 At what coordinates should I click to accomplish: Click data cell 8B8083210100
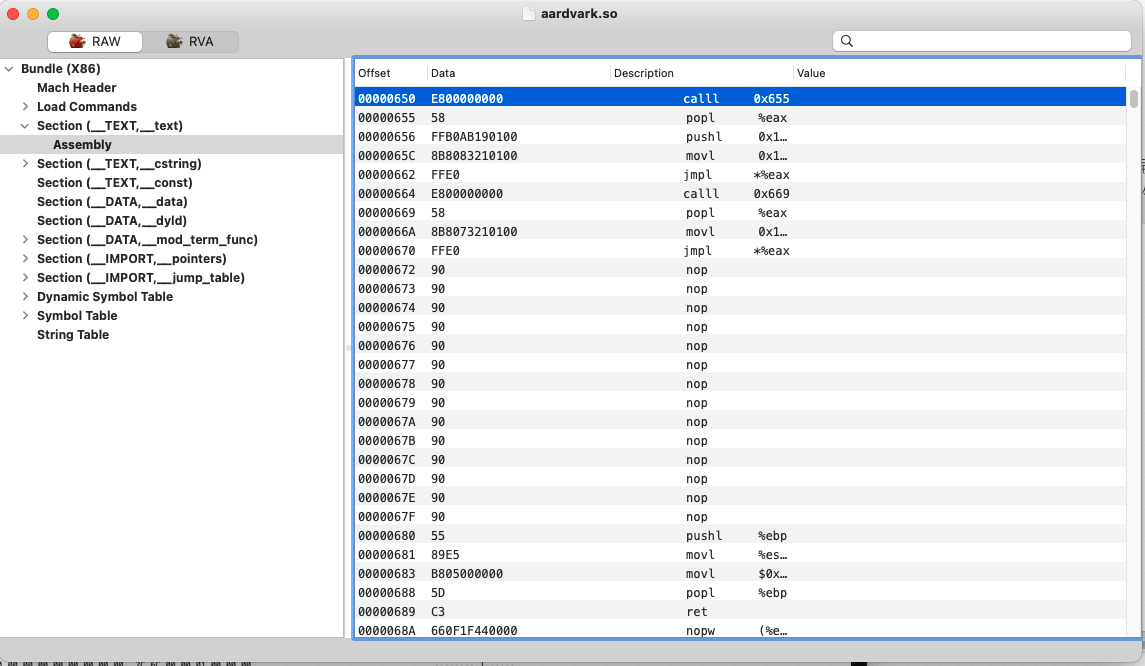474,156
